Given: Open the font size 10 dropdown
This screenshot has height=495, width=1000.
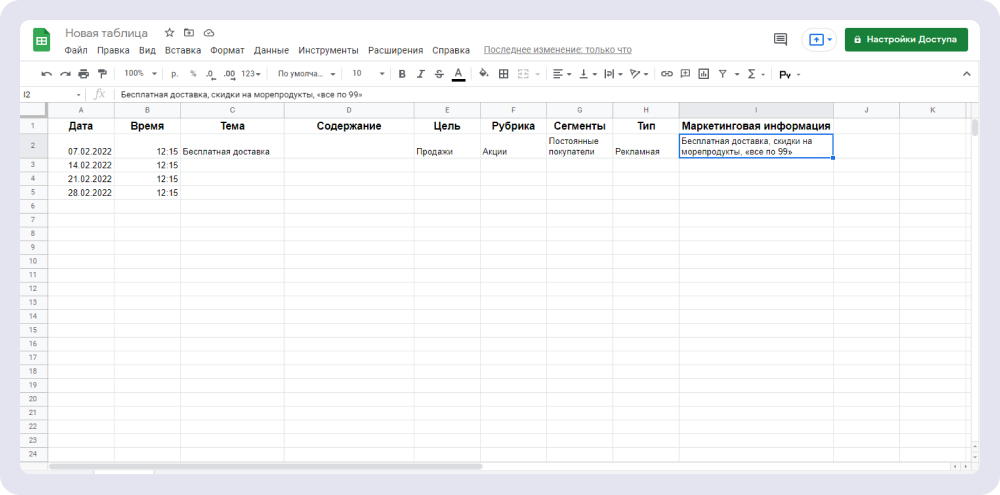Looking at the screenshot, I should [369, 74].
